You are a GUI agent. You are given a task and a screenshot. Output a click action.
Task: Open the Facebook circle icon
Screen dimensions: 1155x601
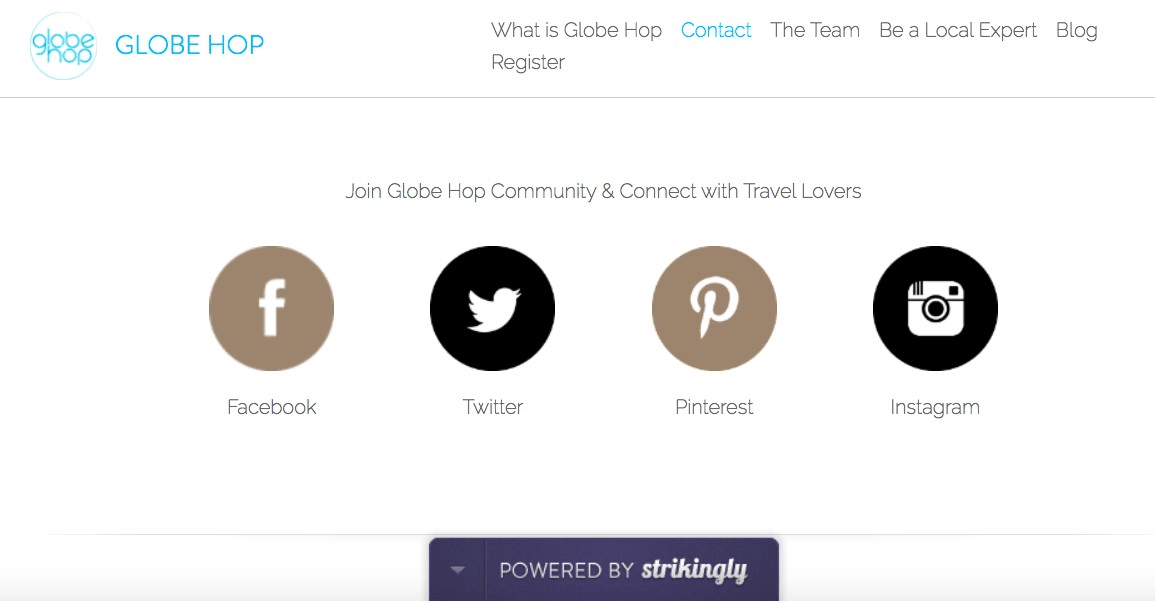tap(271, 308)
